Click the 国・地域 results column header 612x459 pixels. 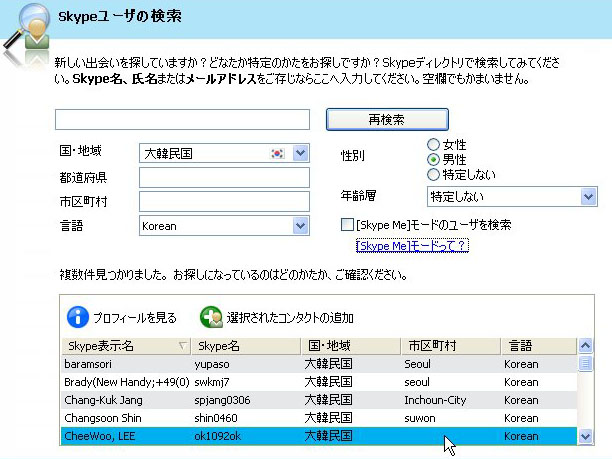(351, 346)
